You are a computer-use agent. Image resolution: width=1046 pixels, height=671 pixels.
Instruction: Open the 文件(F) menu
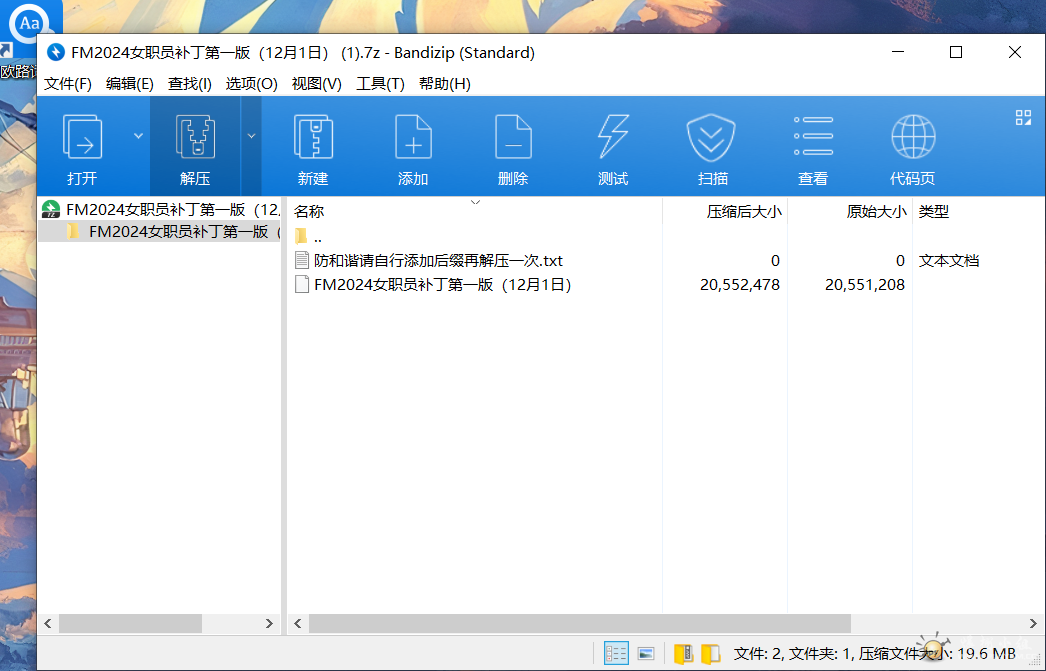coord(68,83)
